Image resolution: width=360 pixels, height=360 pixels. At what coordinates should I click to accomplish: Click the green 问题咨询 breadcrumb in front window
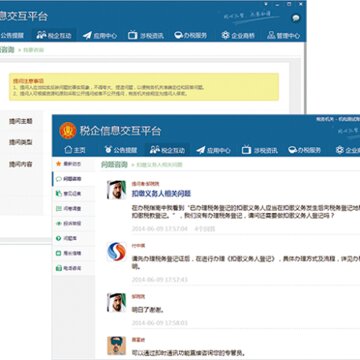pos(114,164)
